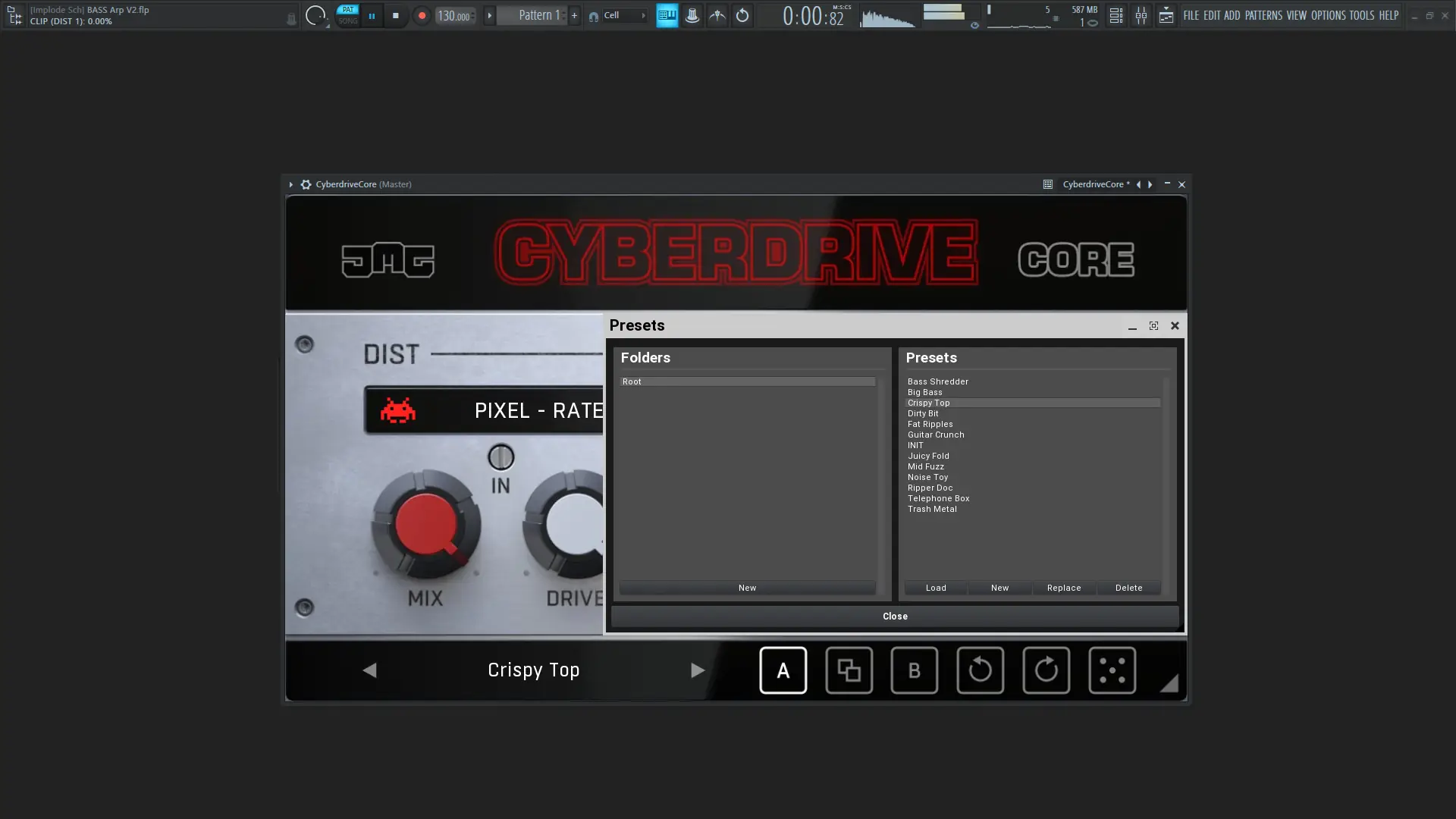The width and height of the screenshot is (1456, 819).
Task: Click the Replace preset button
Action: point(1063,588)
